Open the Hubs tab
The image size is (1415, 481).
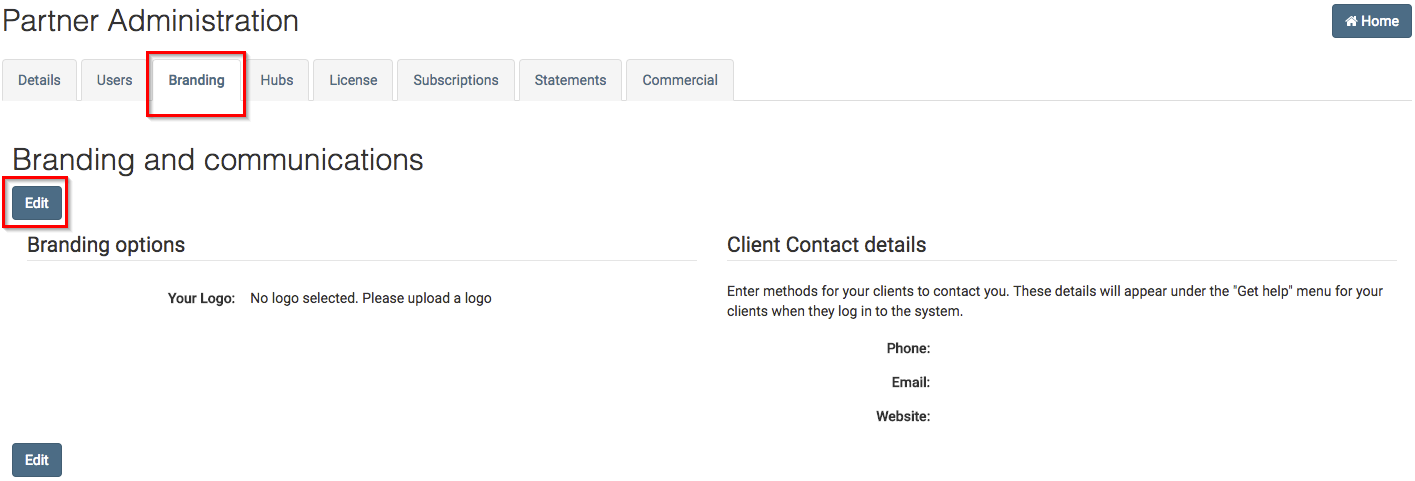coord(277,80)
